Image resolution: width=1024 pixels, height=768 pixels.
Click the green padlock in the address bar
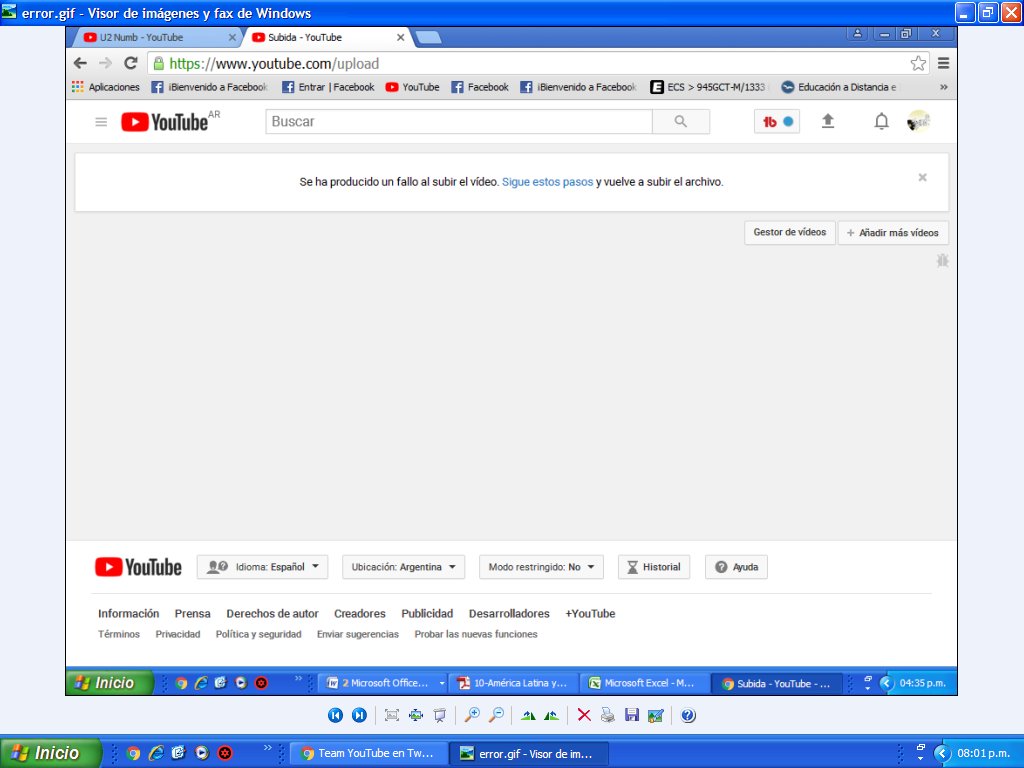point(158,63)
